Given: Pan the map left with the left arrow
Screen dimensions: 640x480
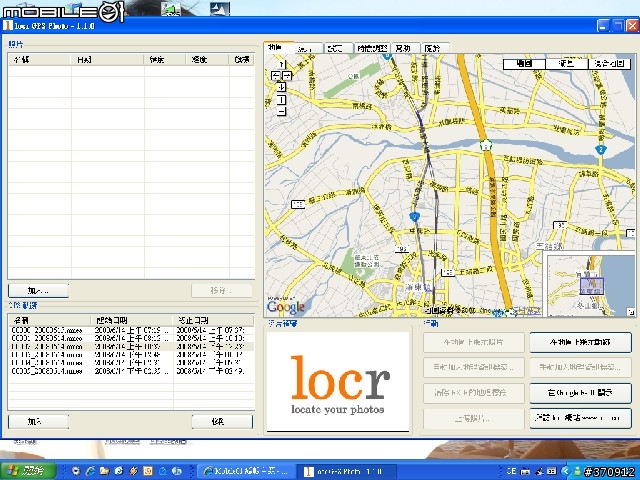Looking at the screenshot, I should [x=276, y=76].
